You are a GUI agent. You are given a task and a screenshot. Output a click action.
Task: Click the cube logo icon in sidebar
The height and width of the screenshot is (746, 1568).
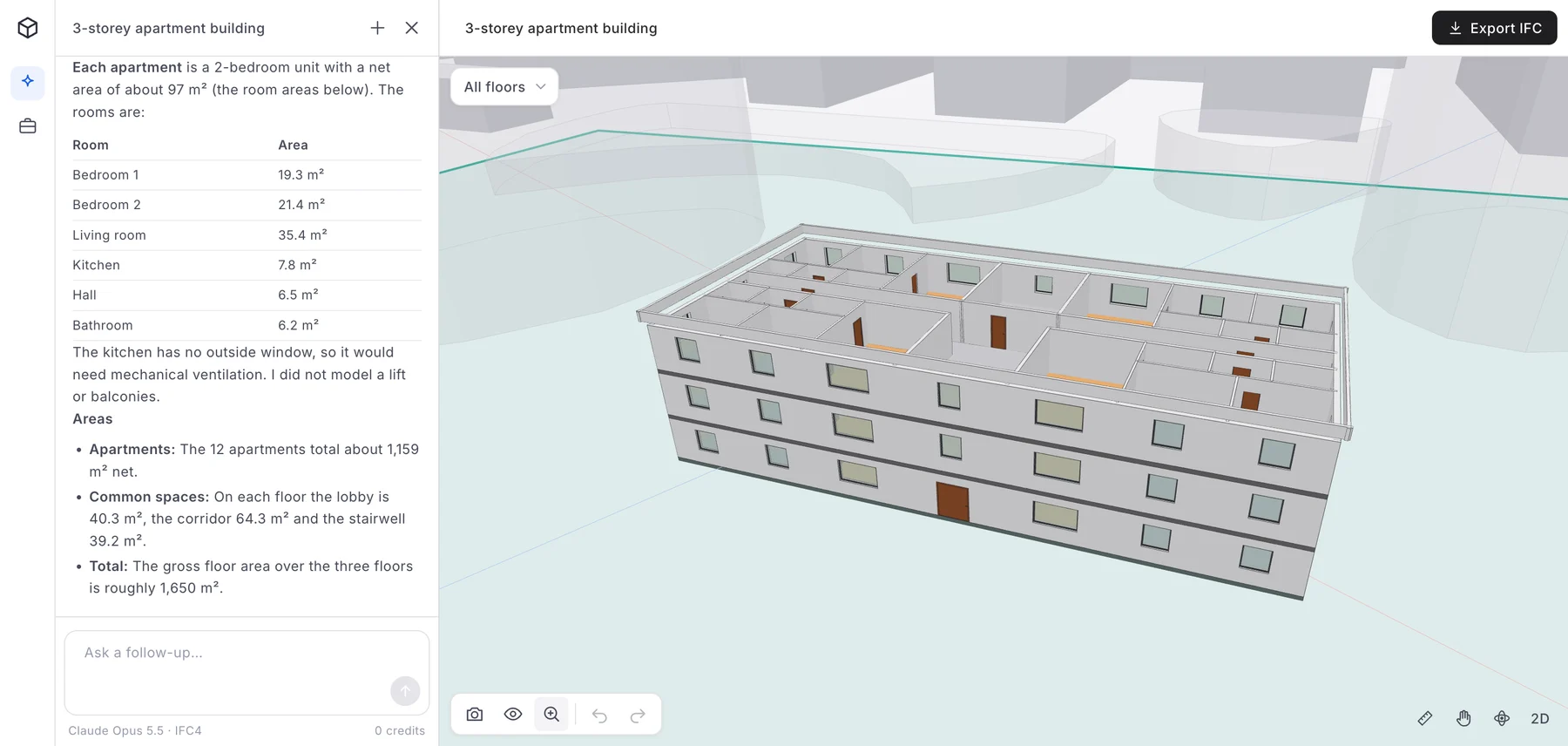point(28,28)
